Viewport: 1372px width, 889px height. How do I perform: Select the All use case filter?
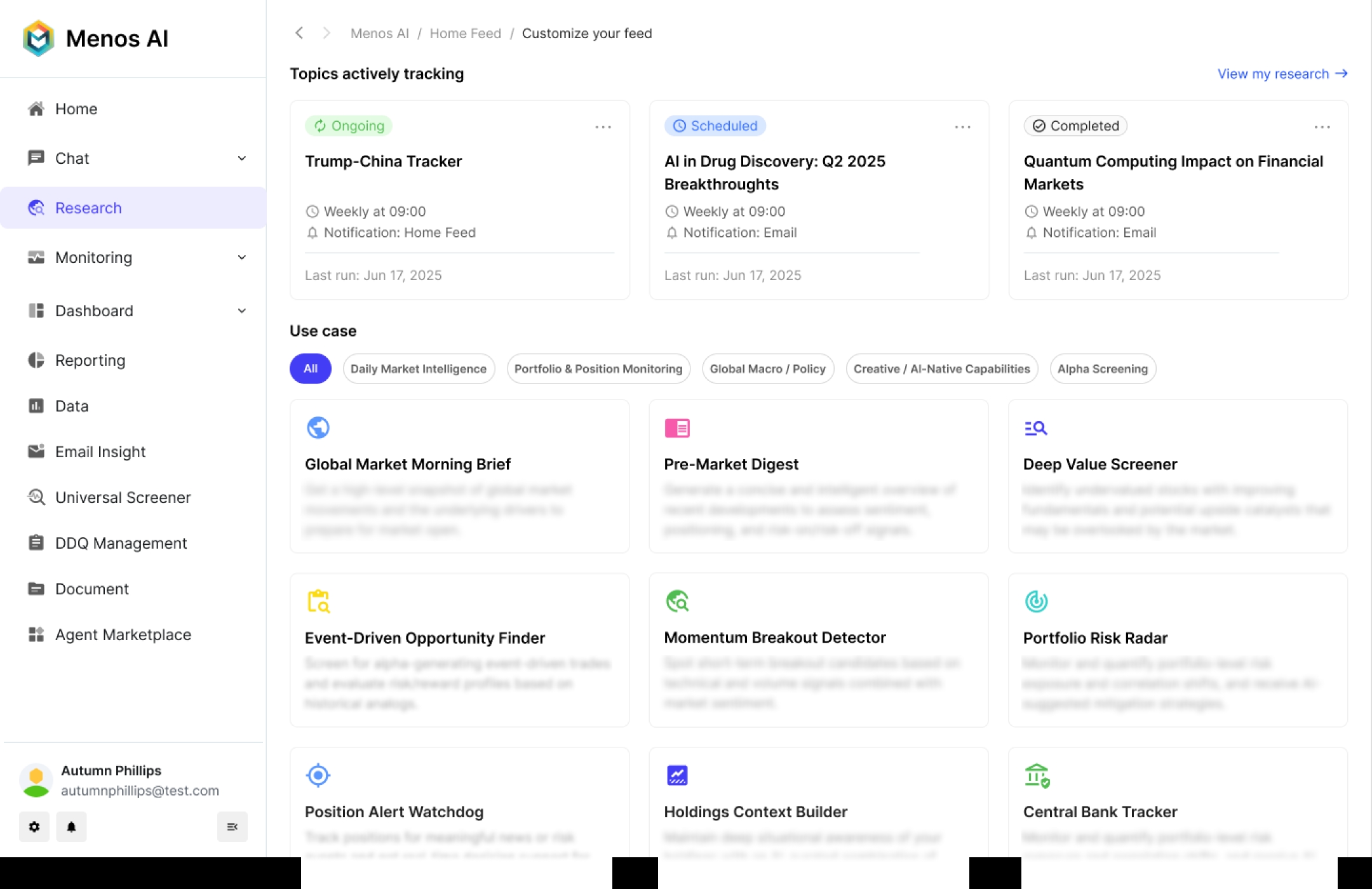click(x=310, y=368)
